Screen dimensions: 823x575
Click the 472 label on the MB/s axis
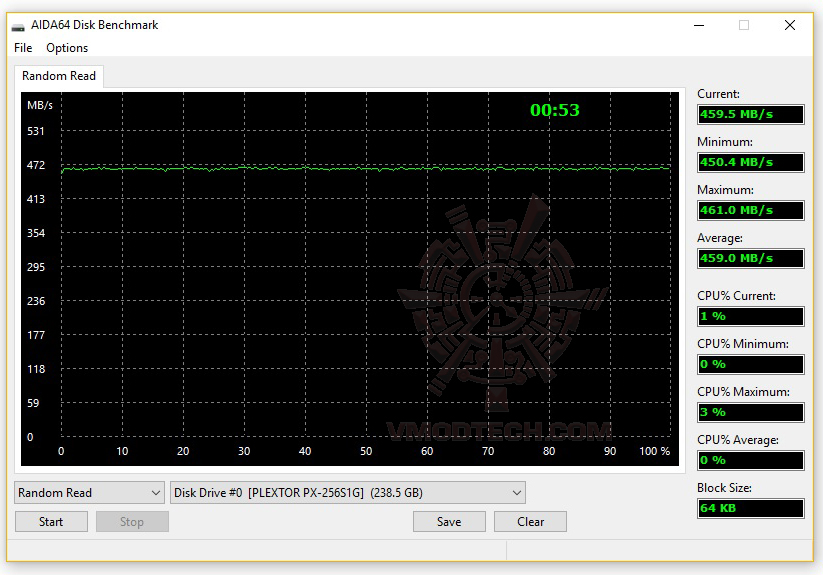36,165
